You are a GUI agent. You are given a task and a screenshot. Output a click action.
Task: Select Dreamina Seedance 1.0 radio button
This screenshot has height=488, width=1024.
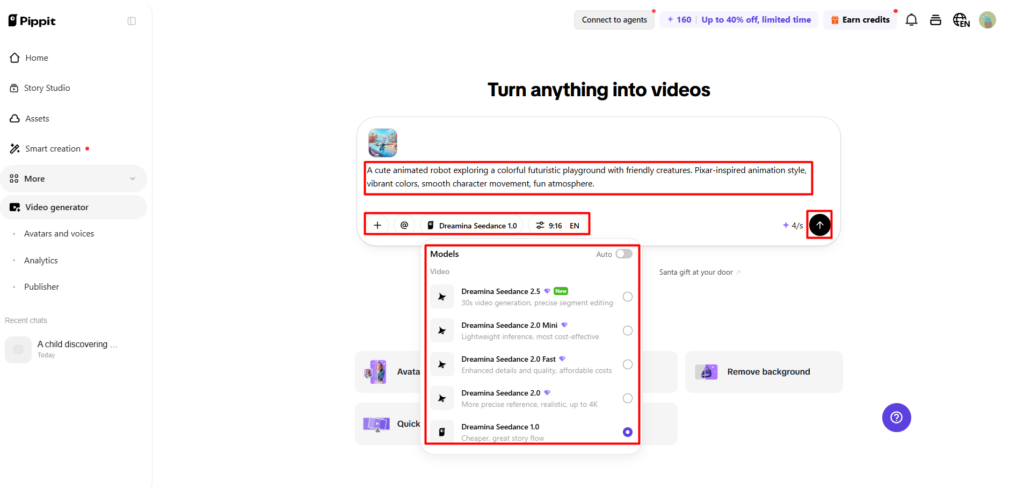click(627, 432)
